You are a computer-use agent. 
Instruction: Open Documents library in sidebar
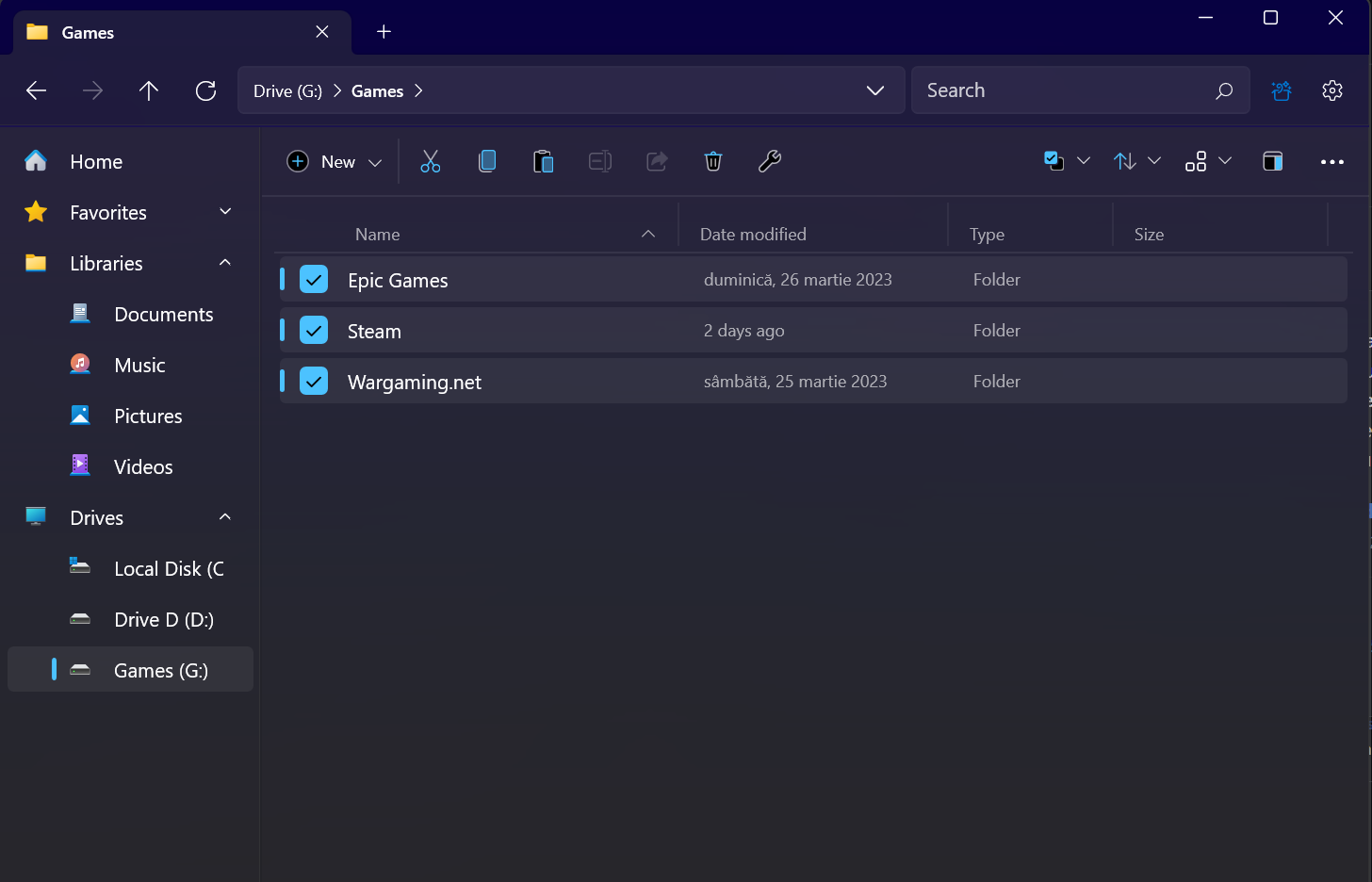(132, 314)
